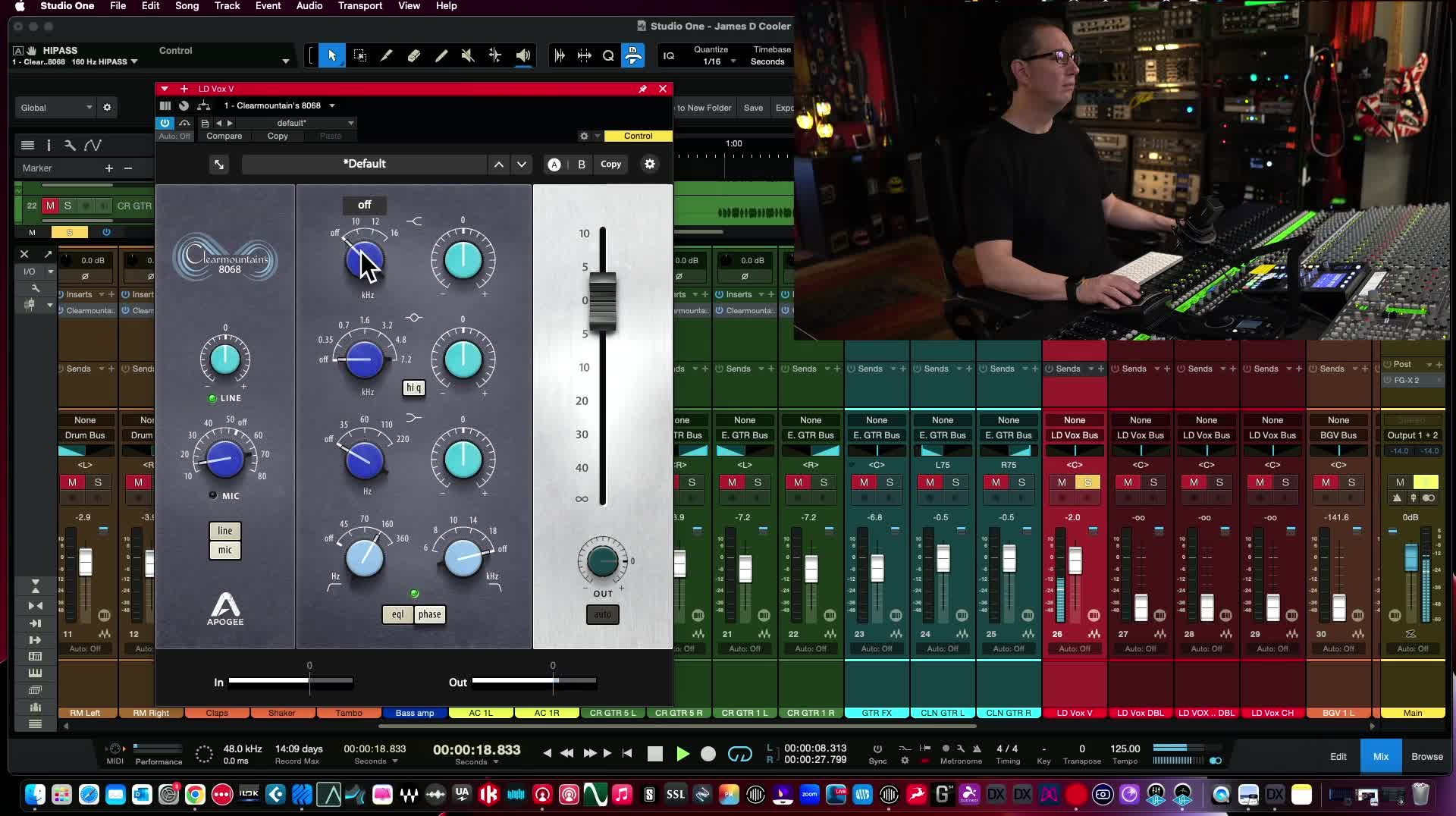Toggle the hi q button
Image resolution: width=1456 pixels, height=816 pixels.
tap(413, 388)
